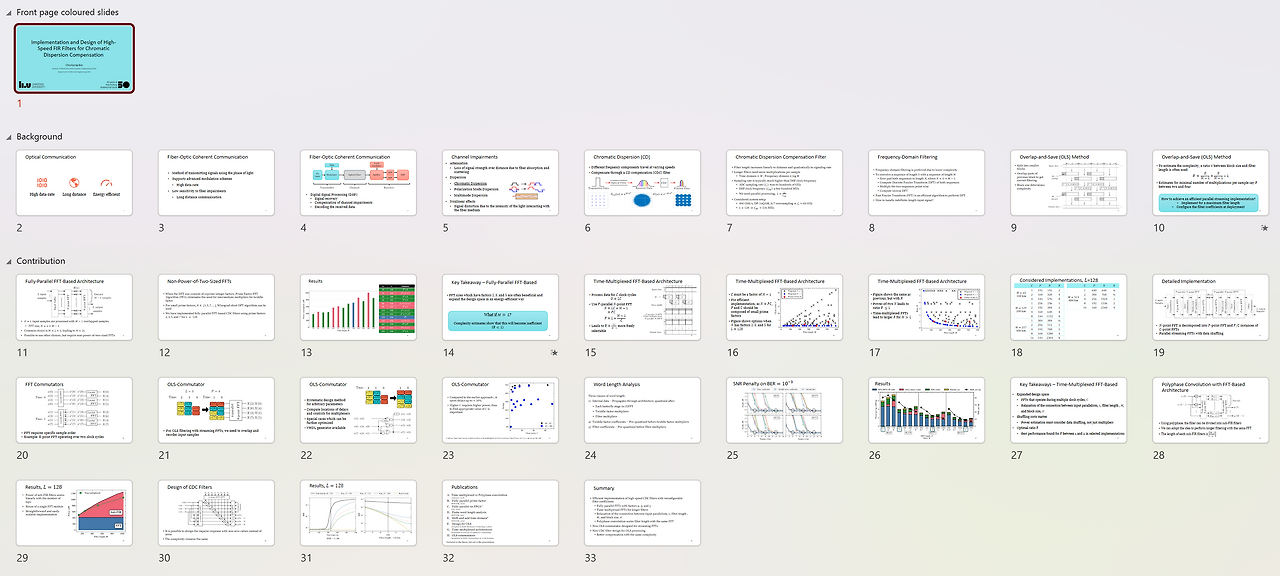Select the Design of CDC Filters slide
The width and height of the screenshot is (1280, 576).
tap(217, 513)
